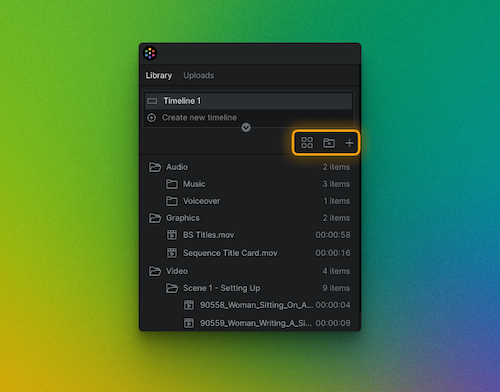Click the 00:00:58 duration of BS Titles.mov
Screen dimensions: 500x392
(x=333, y=235)
